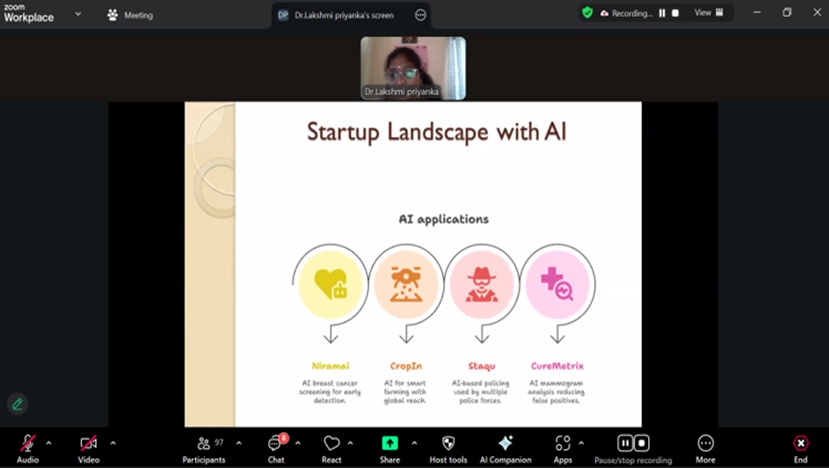Unmute the Audio microphone icon
The height and width of the screenshot is (468, 829).
27,443
